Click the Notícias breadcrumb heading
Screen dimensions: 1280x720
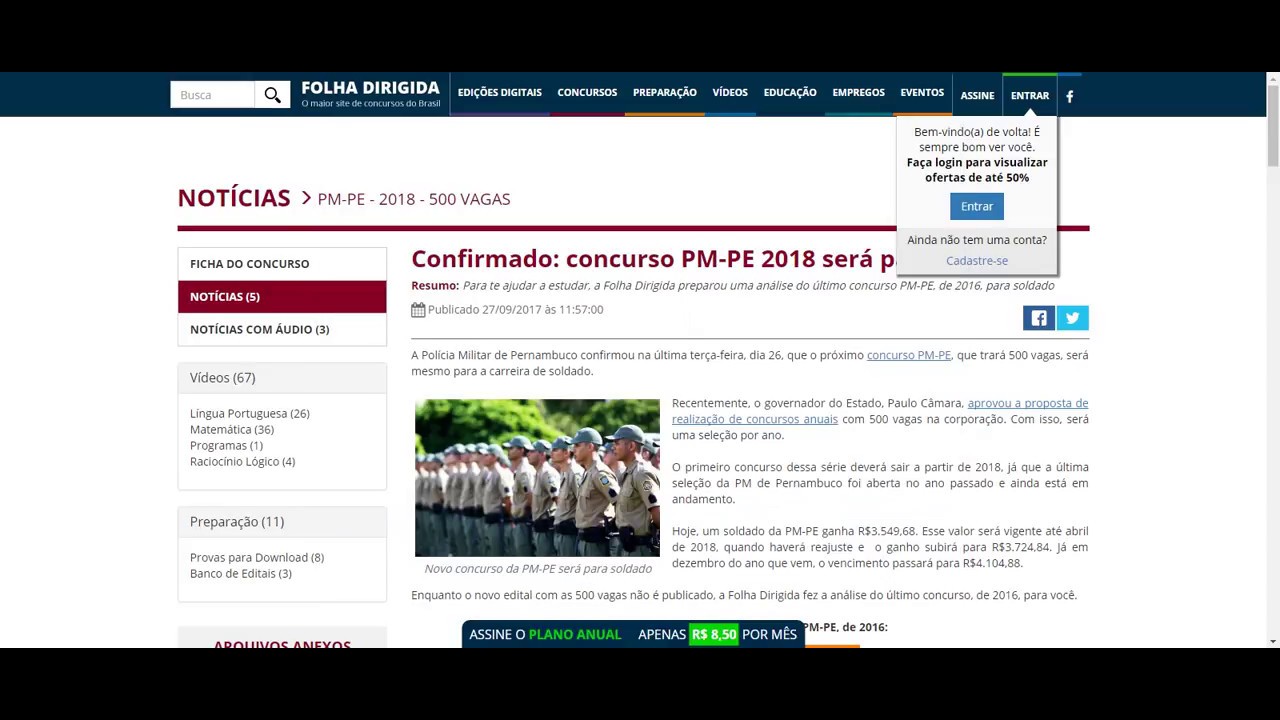click(x=234, y=198)
